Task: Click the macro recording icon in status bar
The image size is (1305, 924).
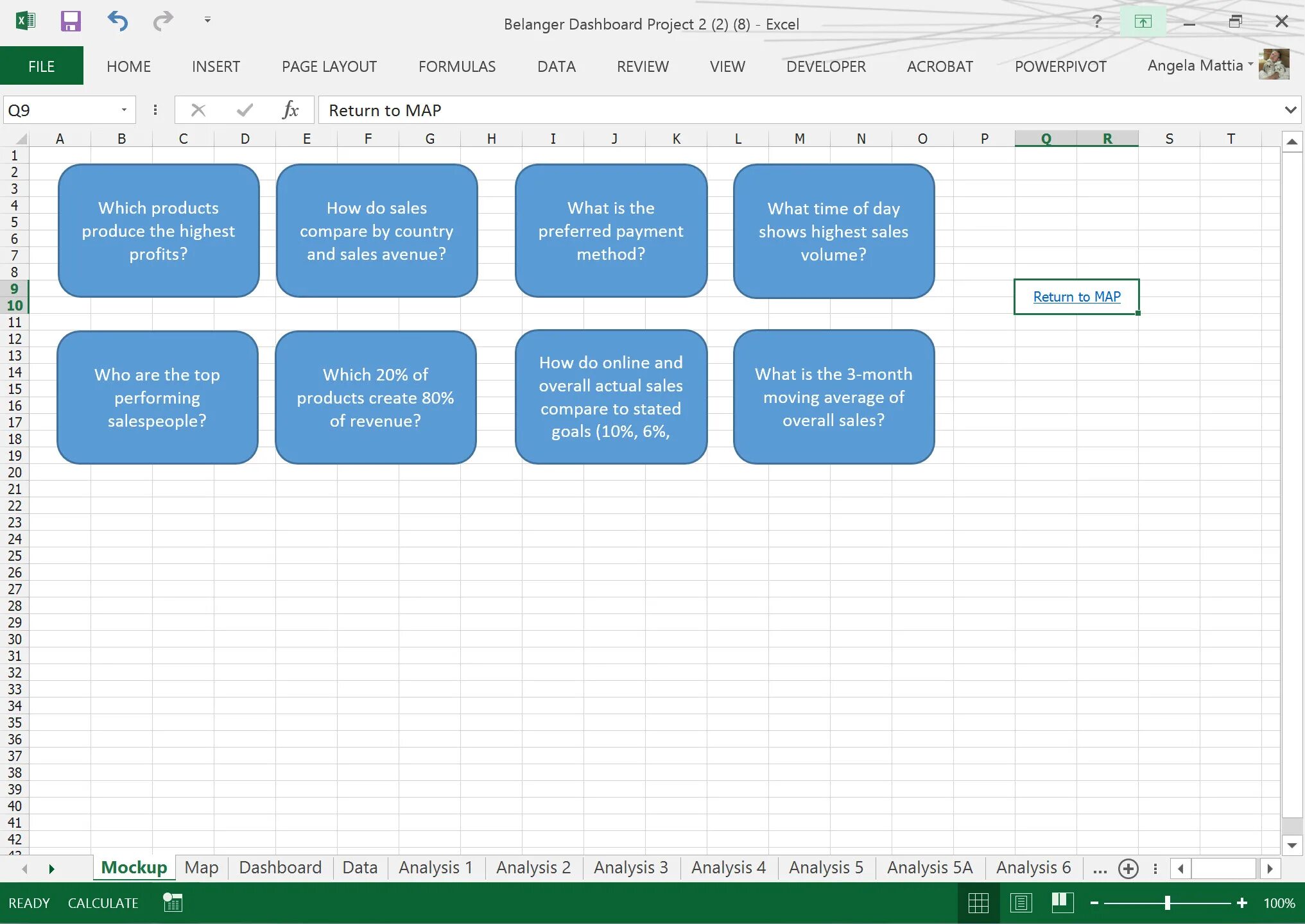Action: tap(173, 903)
